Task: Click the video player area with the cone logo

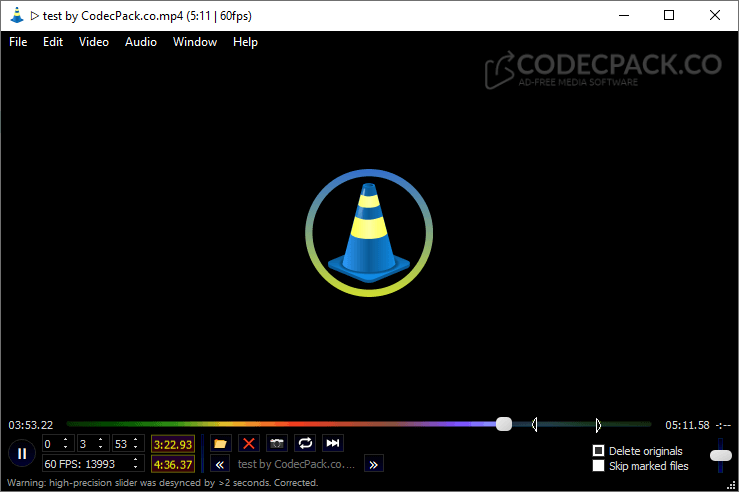Action: [369, 233]
